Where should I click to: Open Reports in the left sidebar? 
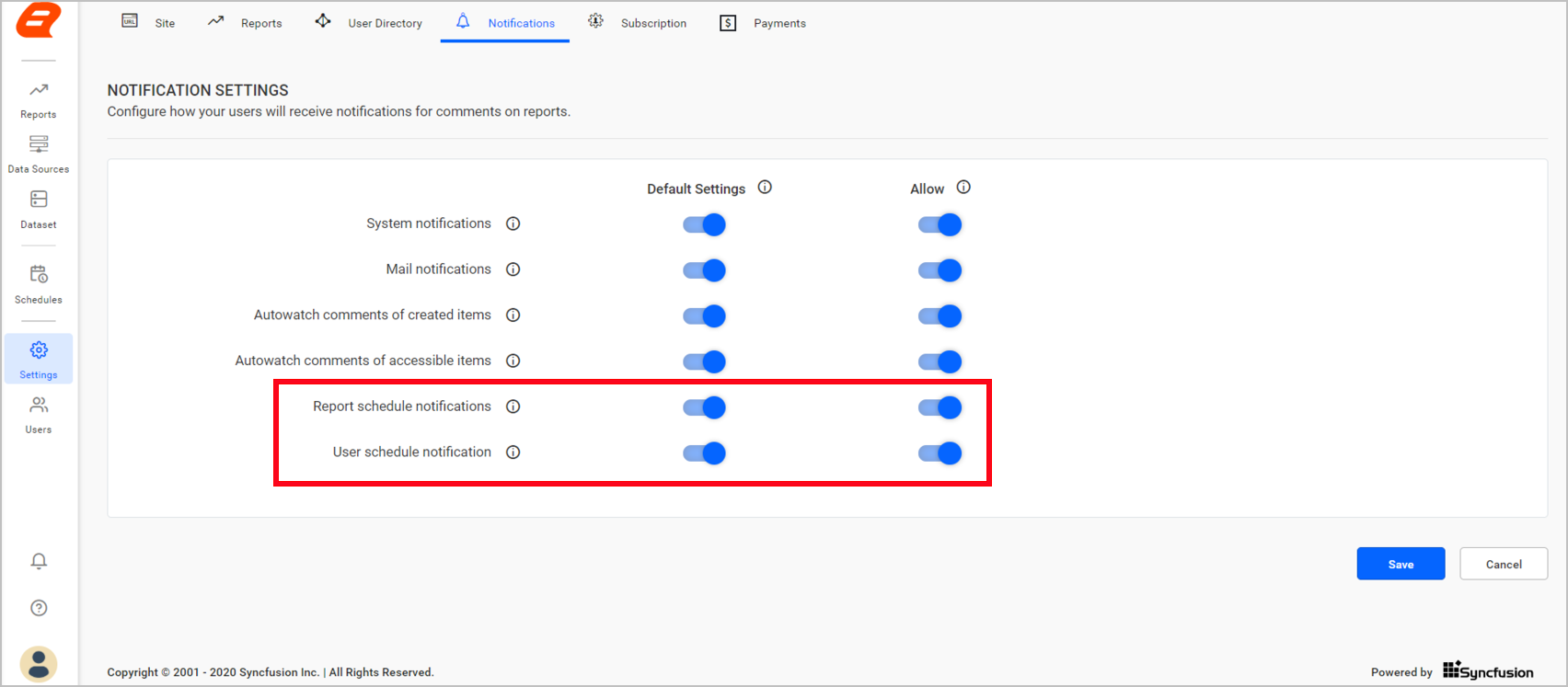point(39,100)
